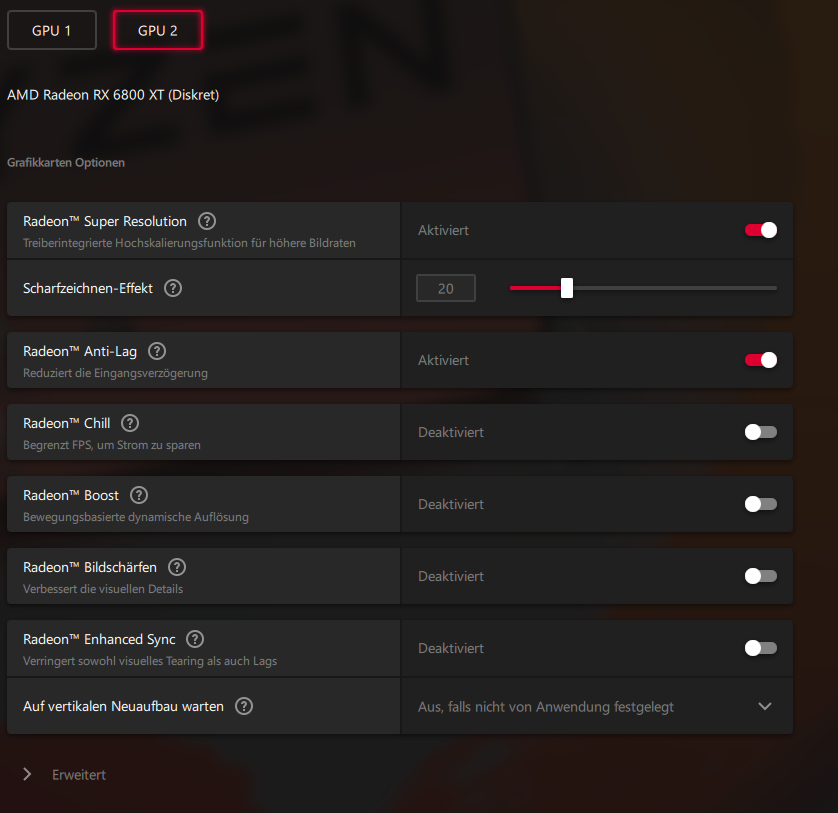Open help icon for Radeon Enhanced Sync
Viewport: 838px width, 813px height.
pos(195,639)
